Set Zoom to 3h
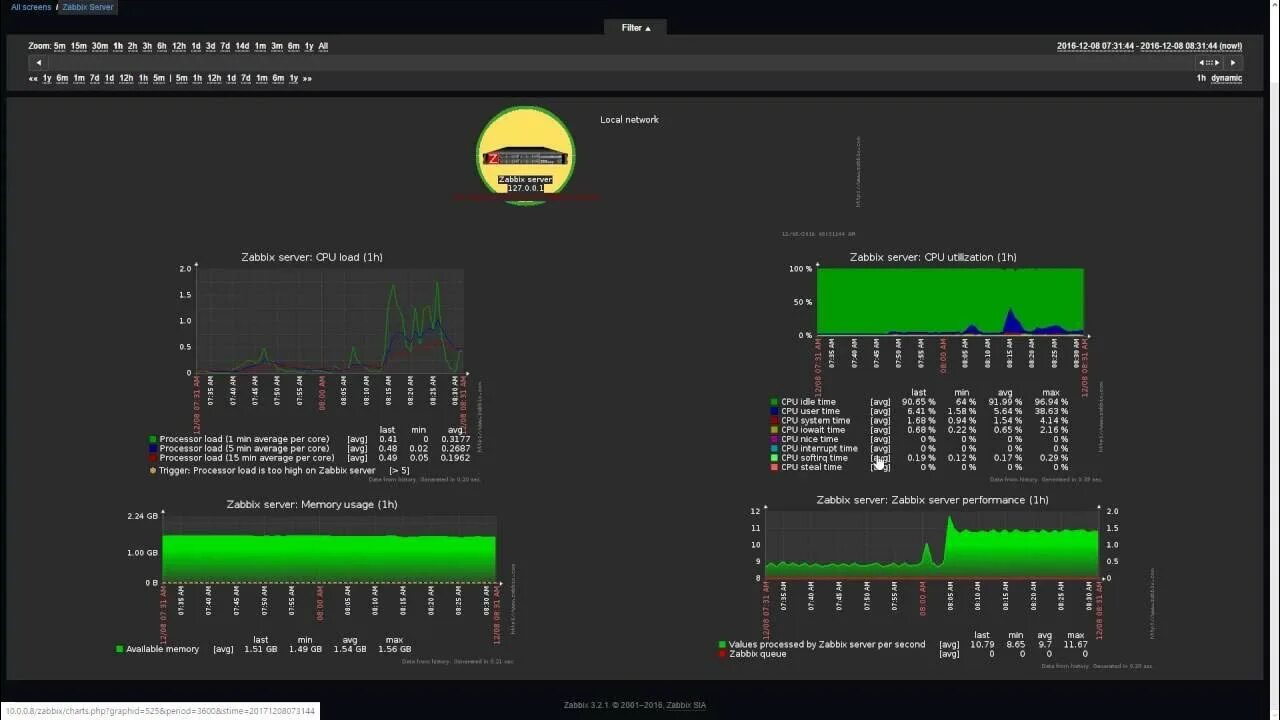The height and width of the screenshot is (720, 1280). [147, 46]
